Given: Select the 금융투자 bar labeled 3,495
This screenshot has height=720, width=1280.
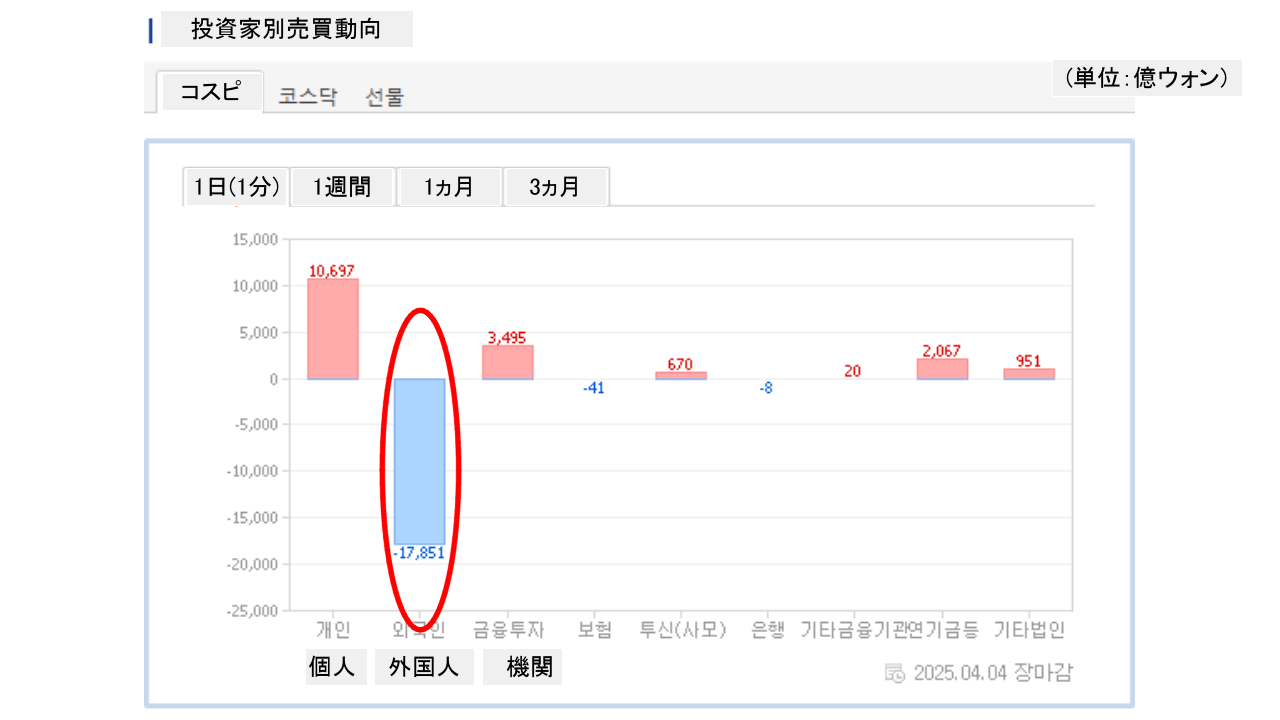Looking at the screenshot, I should pyautogui.click(x=508, y=362).
